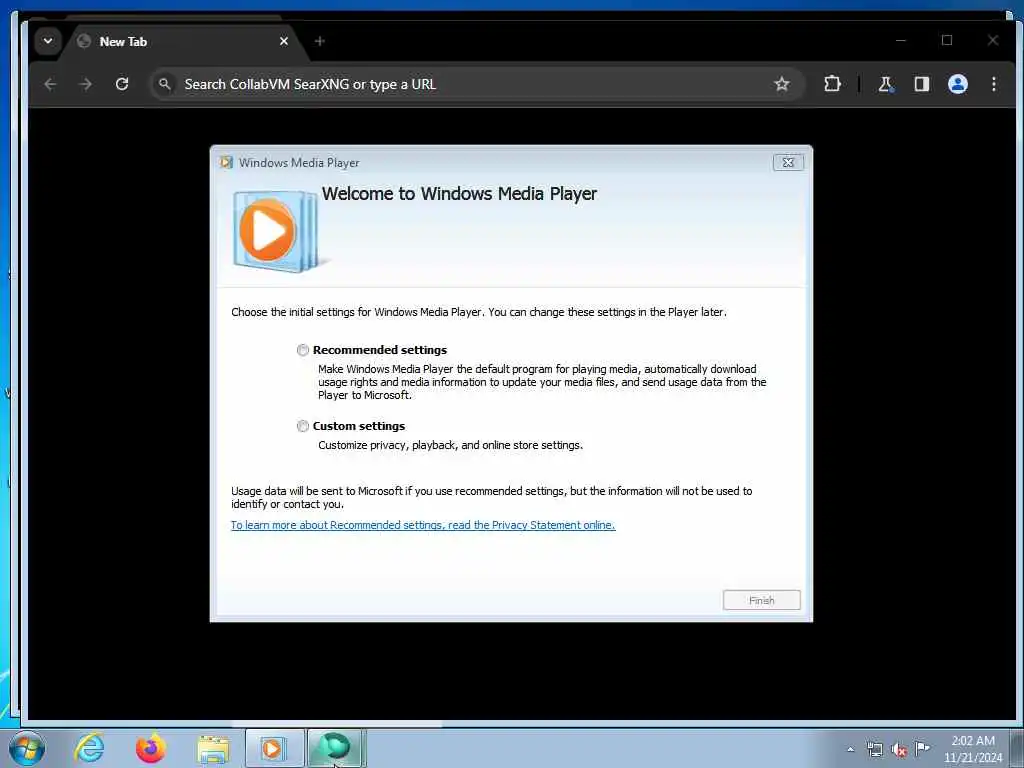
Task: Switch to the green browser taskbar button
Action: (336, 748)
